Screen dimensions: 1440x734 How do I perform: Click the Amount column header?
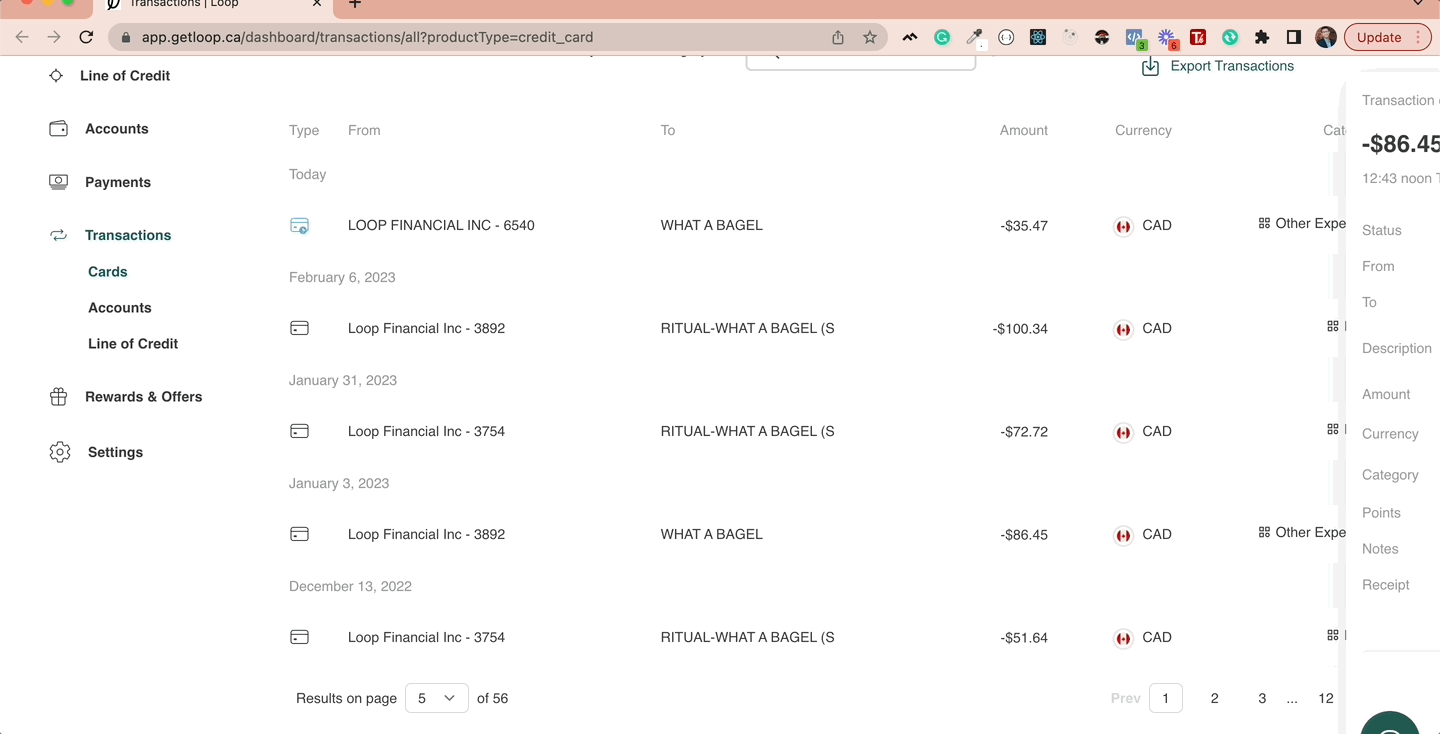click(1024, 131)
